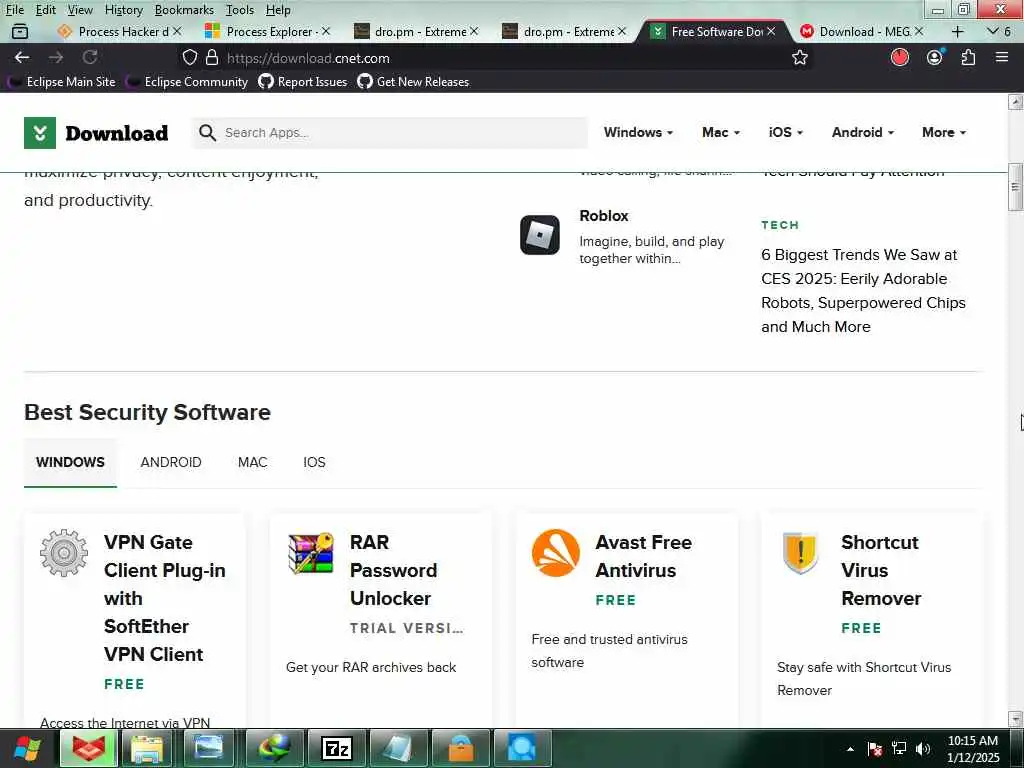Open the taskbar clock showing 10:15 AM

coord(972,748)
